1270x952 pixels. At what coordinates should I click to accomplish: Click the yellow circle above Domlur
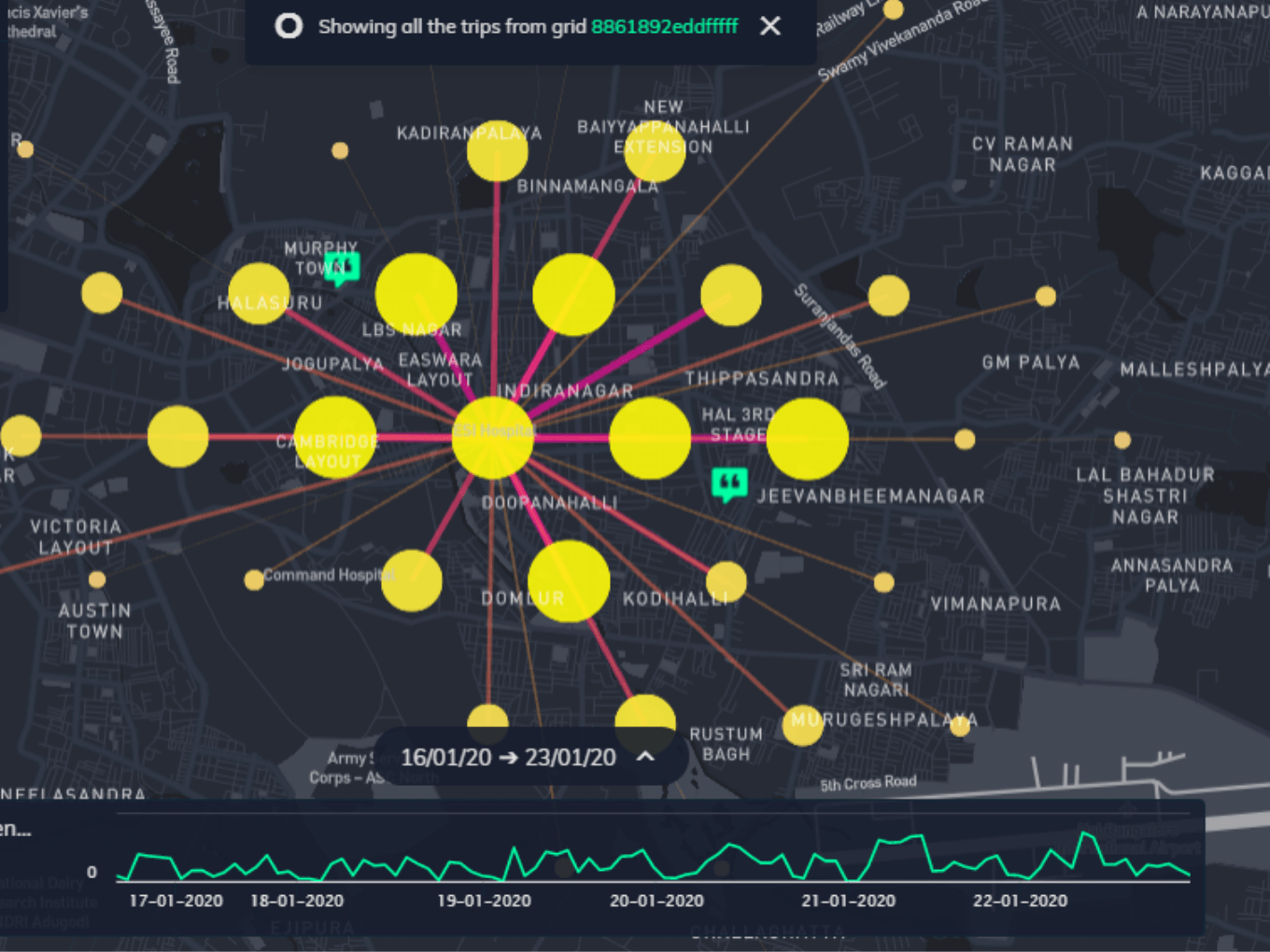point(569,581)
